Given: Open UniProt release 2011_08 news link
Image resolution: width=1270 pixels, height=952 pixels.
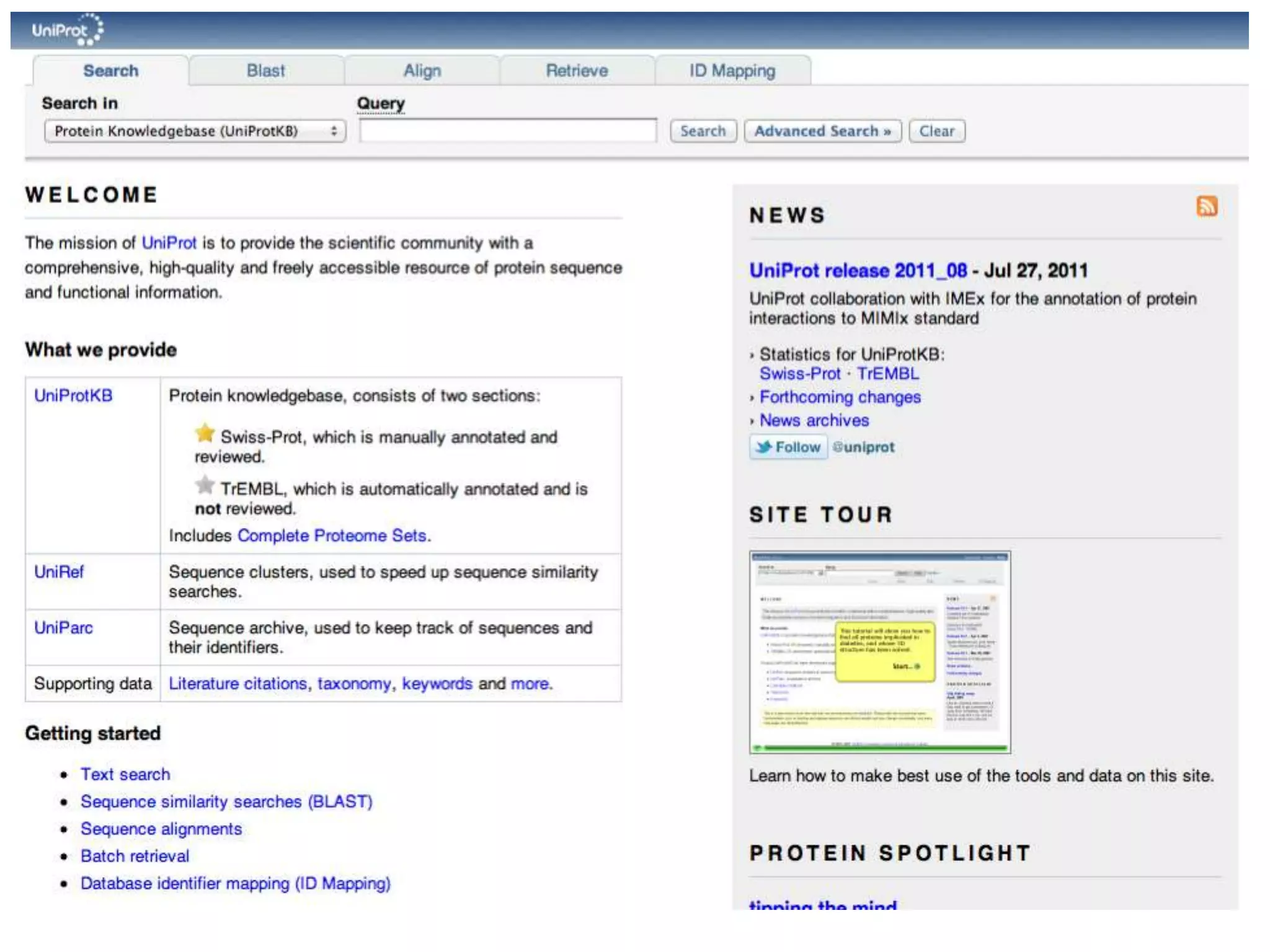Looking at the screenshot, I should [858, 270].
